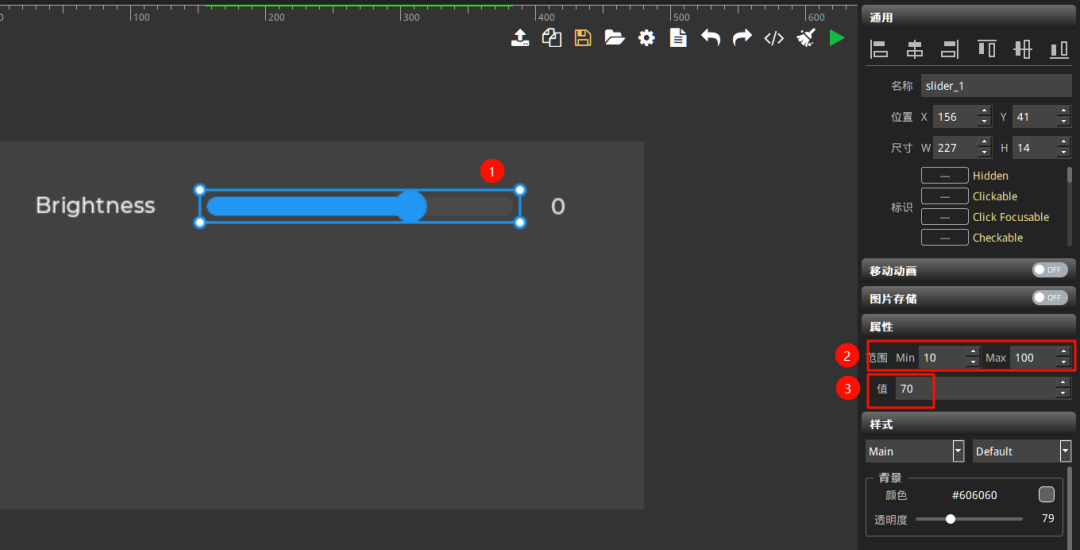Collapse the 属性 section header

click(x=970, y=326)
